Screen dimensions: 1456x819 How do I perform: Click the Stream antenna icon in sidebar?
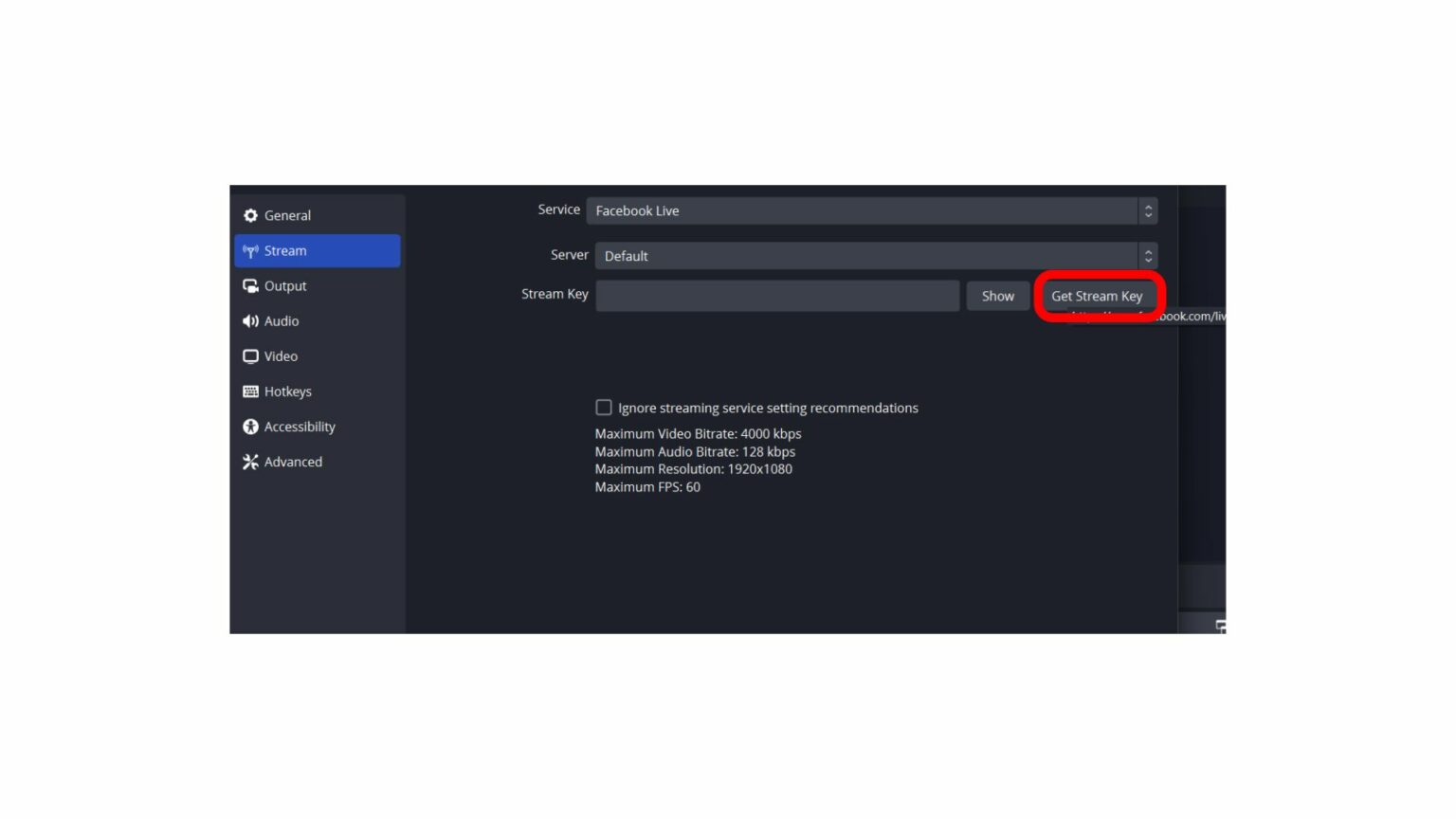tap(250, 250)
